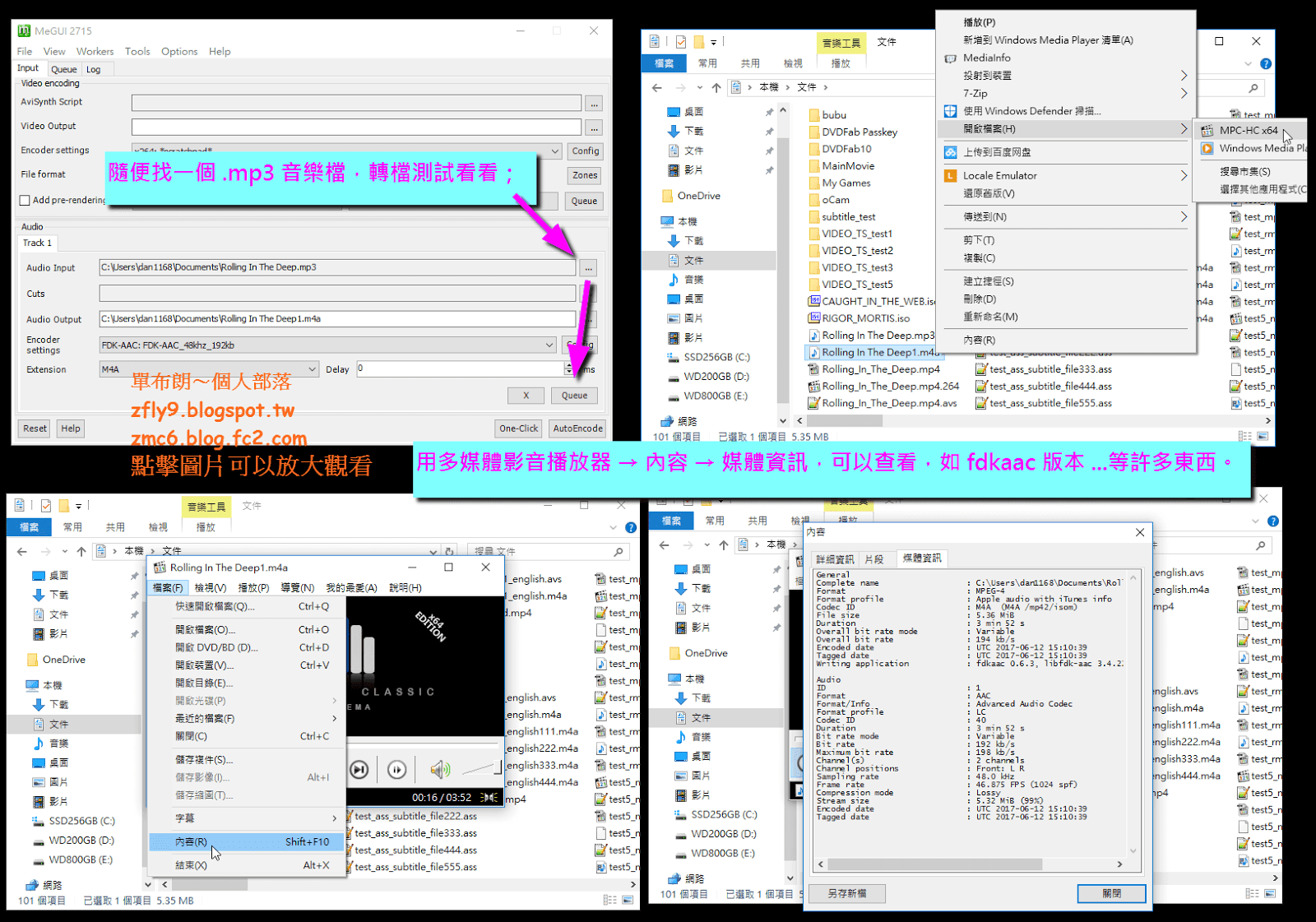
Task: Open the MeGUI Workers menu
Action: 95,51
